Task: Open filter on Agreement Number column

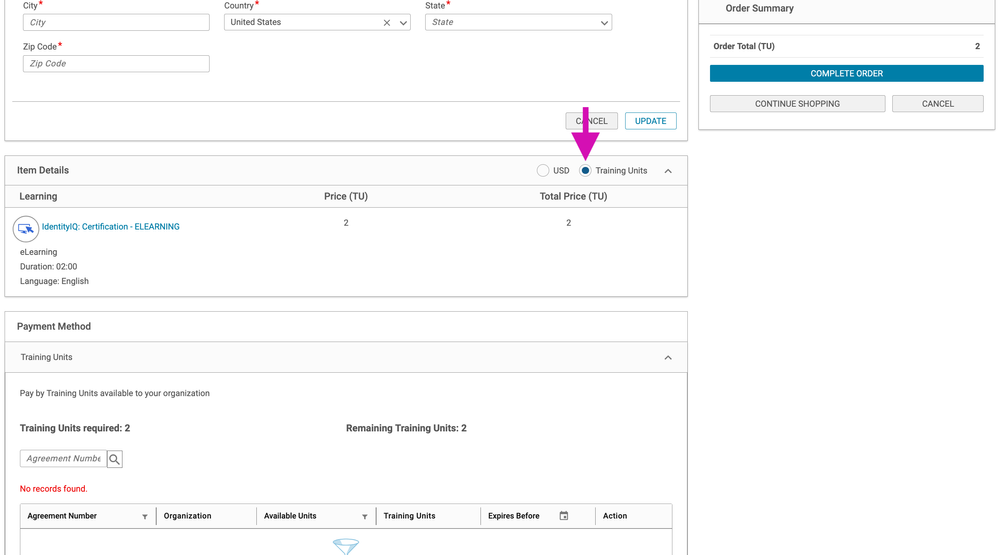Action: [145, 517]
